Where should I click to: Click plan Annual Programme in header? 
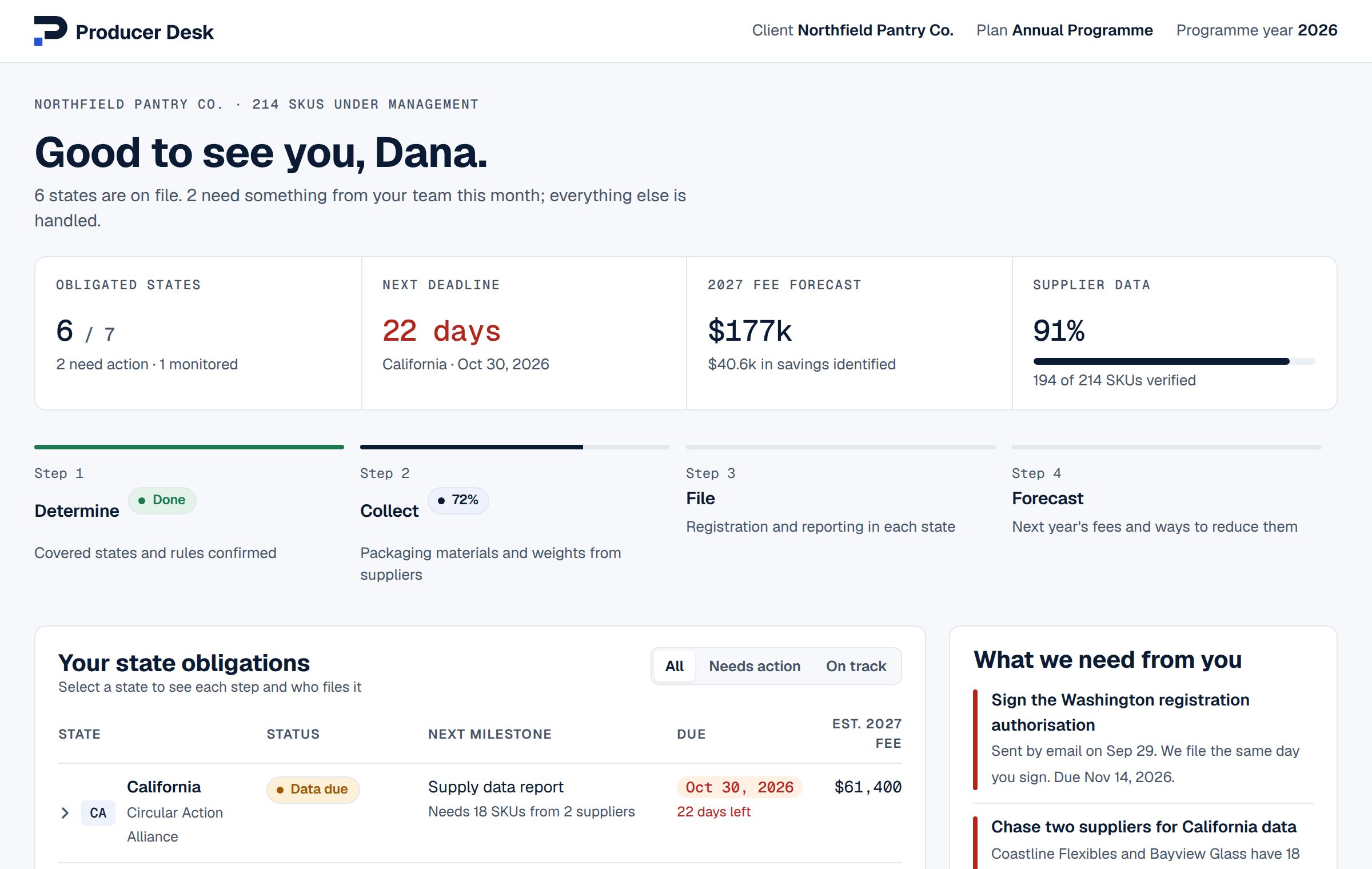[1082, 30]
